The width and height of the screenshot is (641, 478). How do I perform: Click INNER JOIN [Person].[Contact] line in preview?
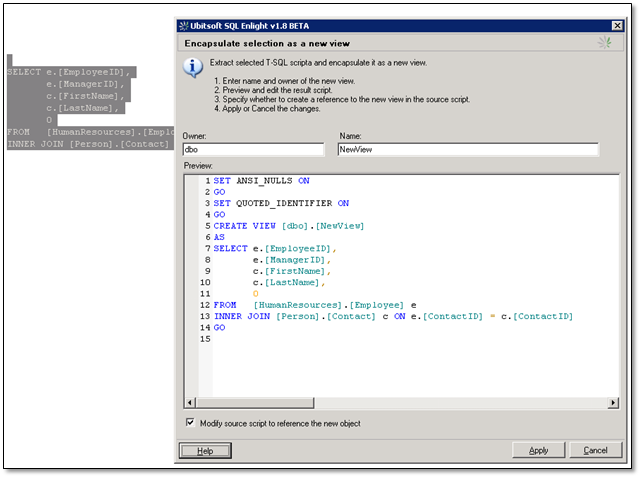click(x=393, y=316)
